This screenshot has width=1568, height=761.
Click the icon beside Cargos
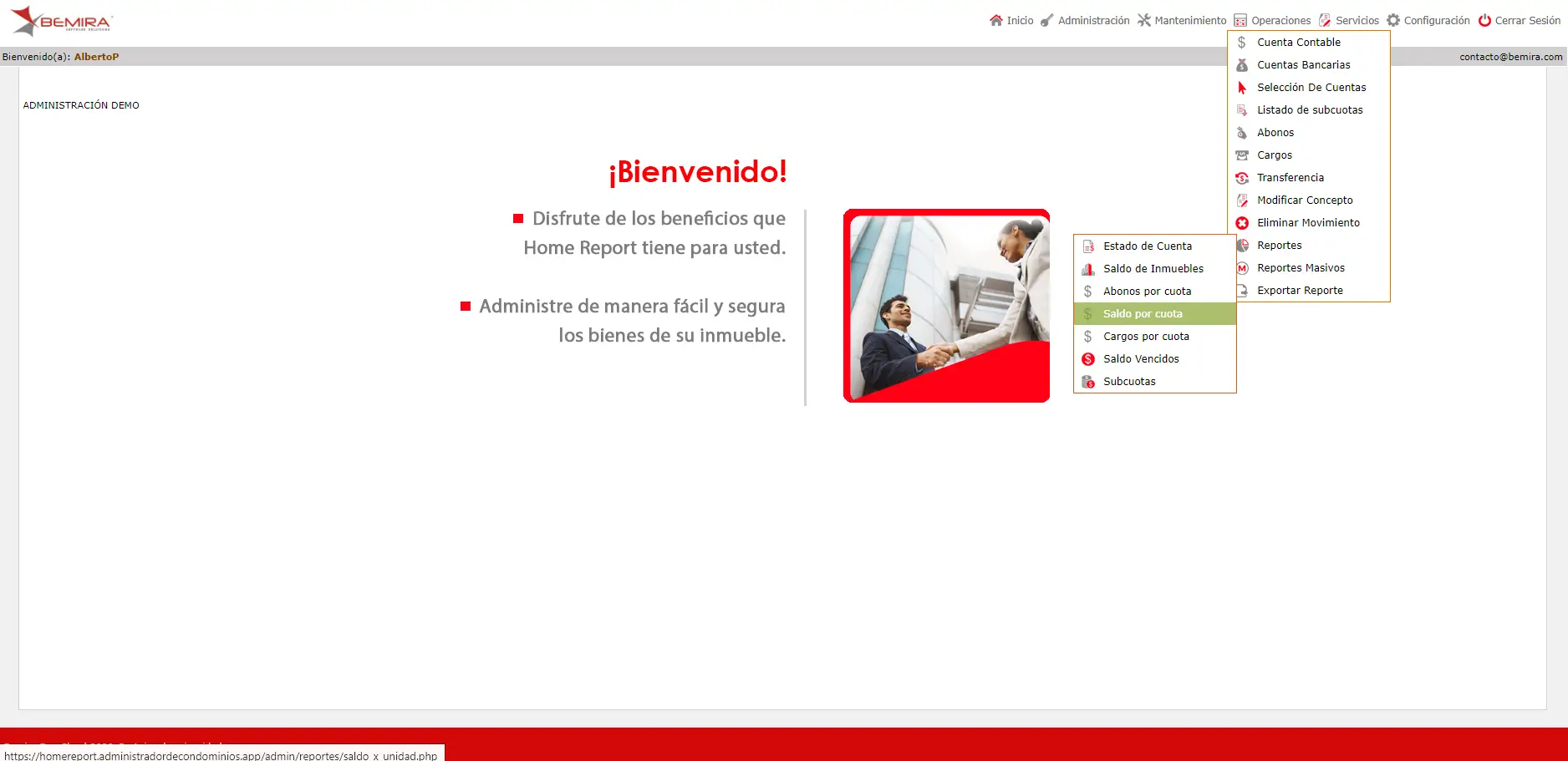(x=1242, y=155)
